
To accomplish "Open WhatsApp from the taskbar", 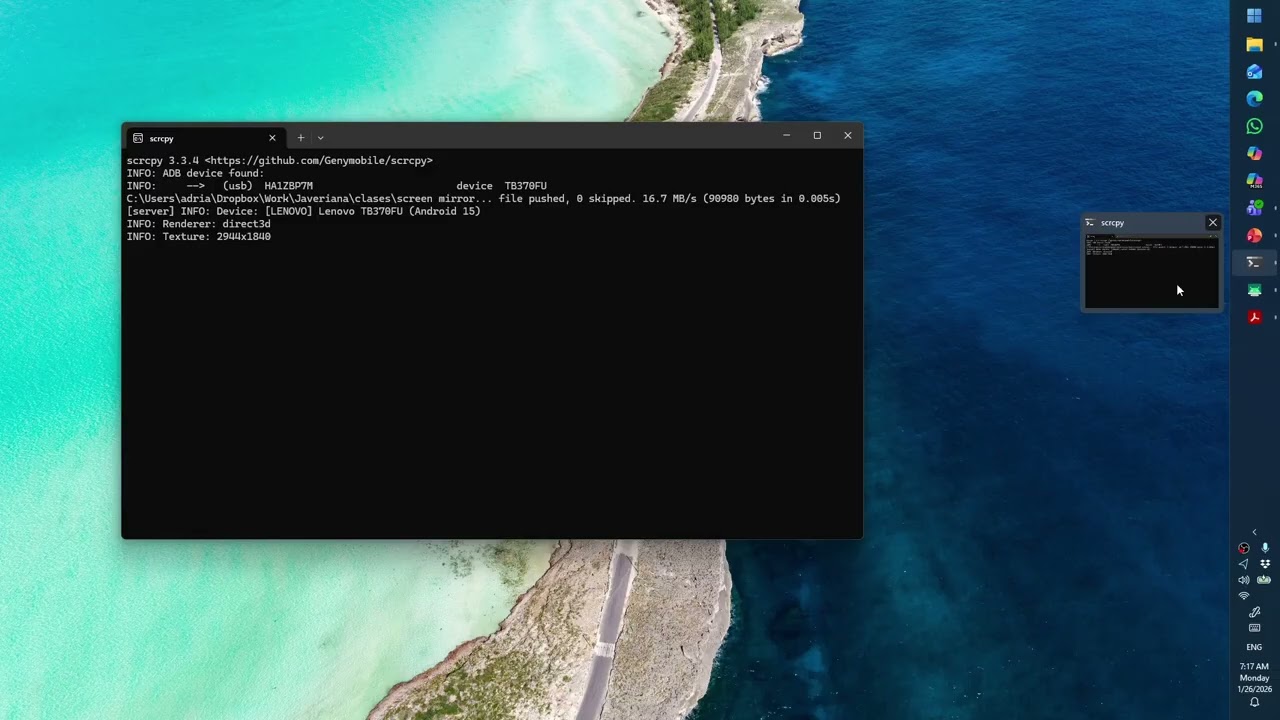I will coord(1254,126).
